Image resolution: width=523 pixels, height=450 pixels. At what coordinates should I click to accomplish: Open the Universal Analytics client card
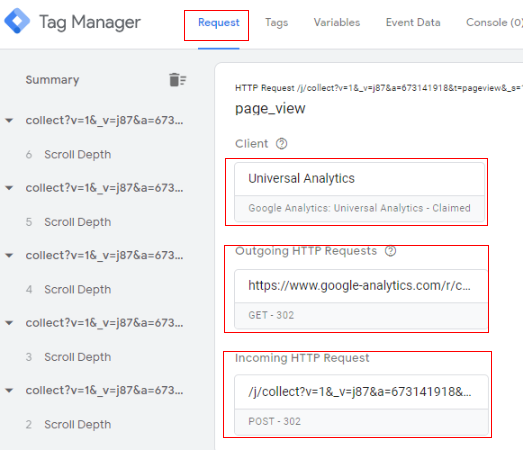coord(359,192)
